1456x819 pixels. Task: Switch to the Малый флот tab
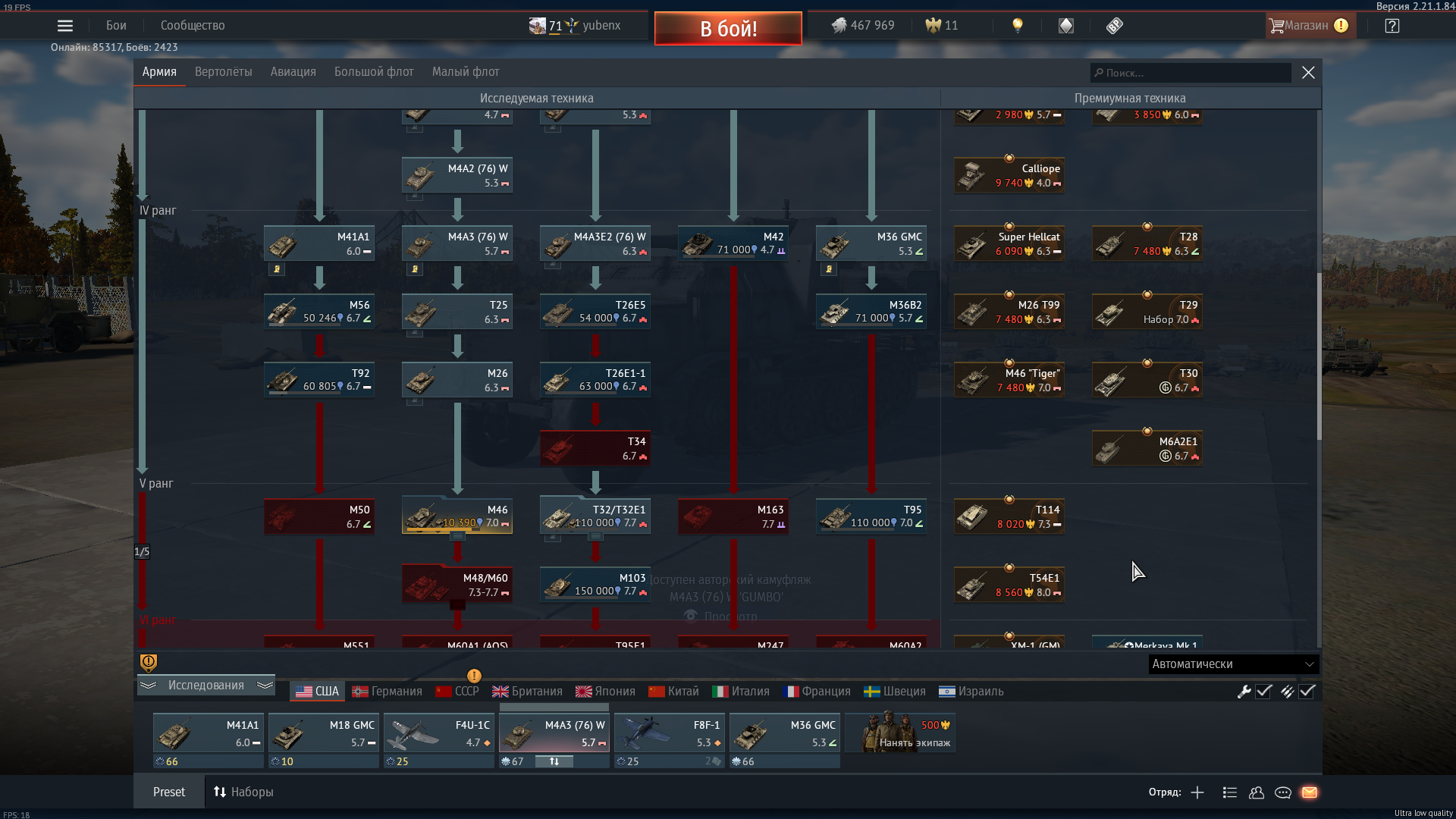coord(466,72)
